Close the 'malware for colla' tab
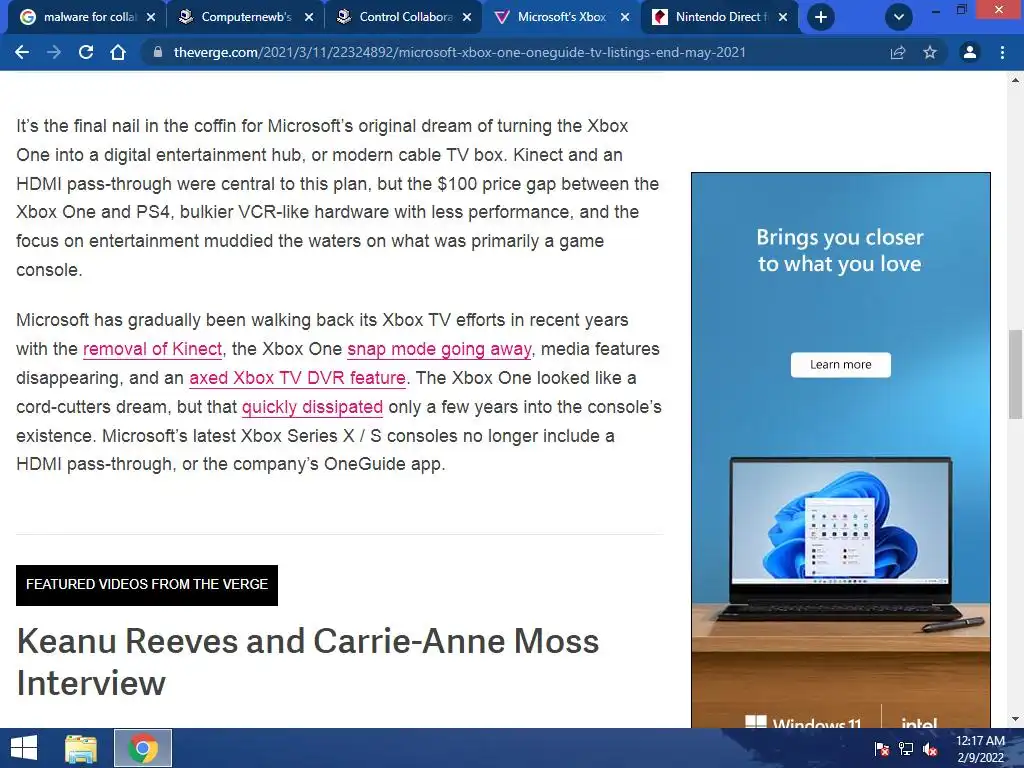This screenshot has width=1024, height=768. point(151,17)
